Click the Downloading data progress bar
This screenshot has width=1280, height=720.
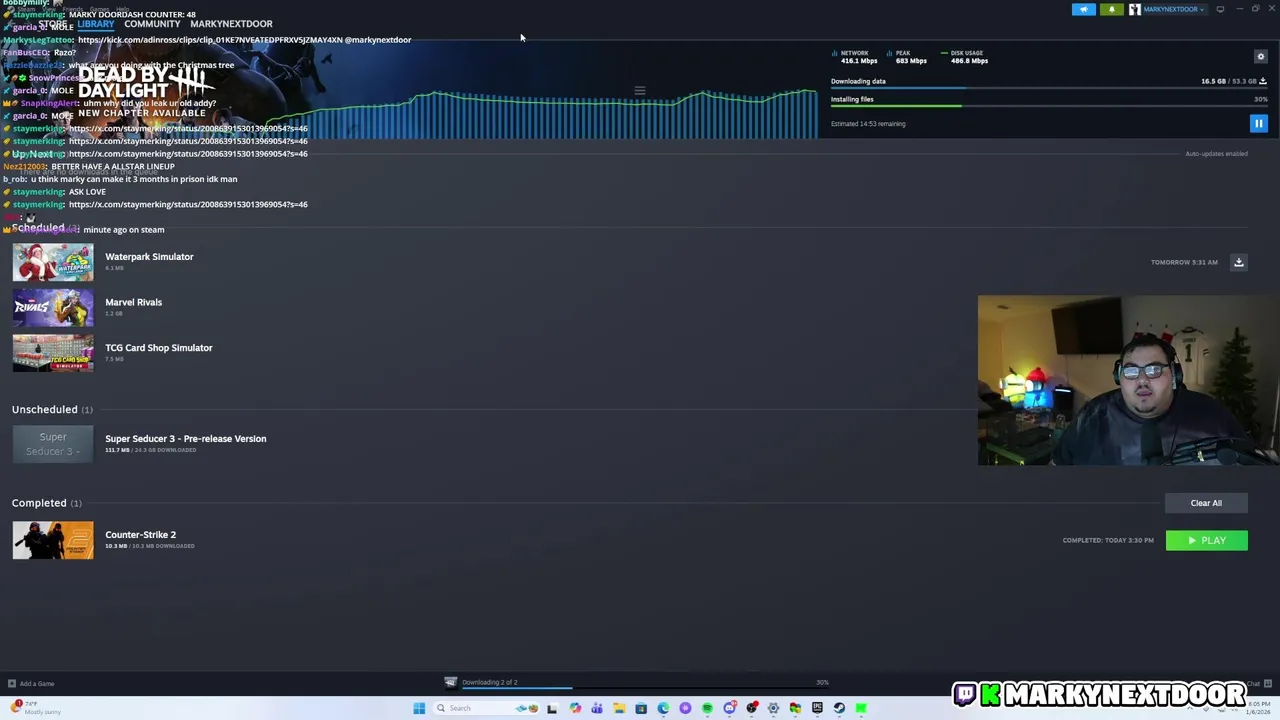click(x=1049, y=89)
